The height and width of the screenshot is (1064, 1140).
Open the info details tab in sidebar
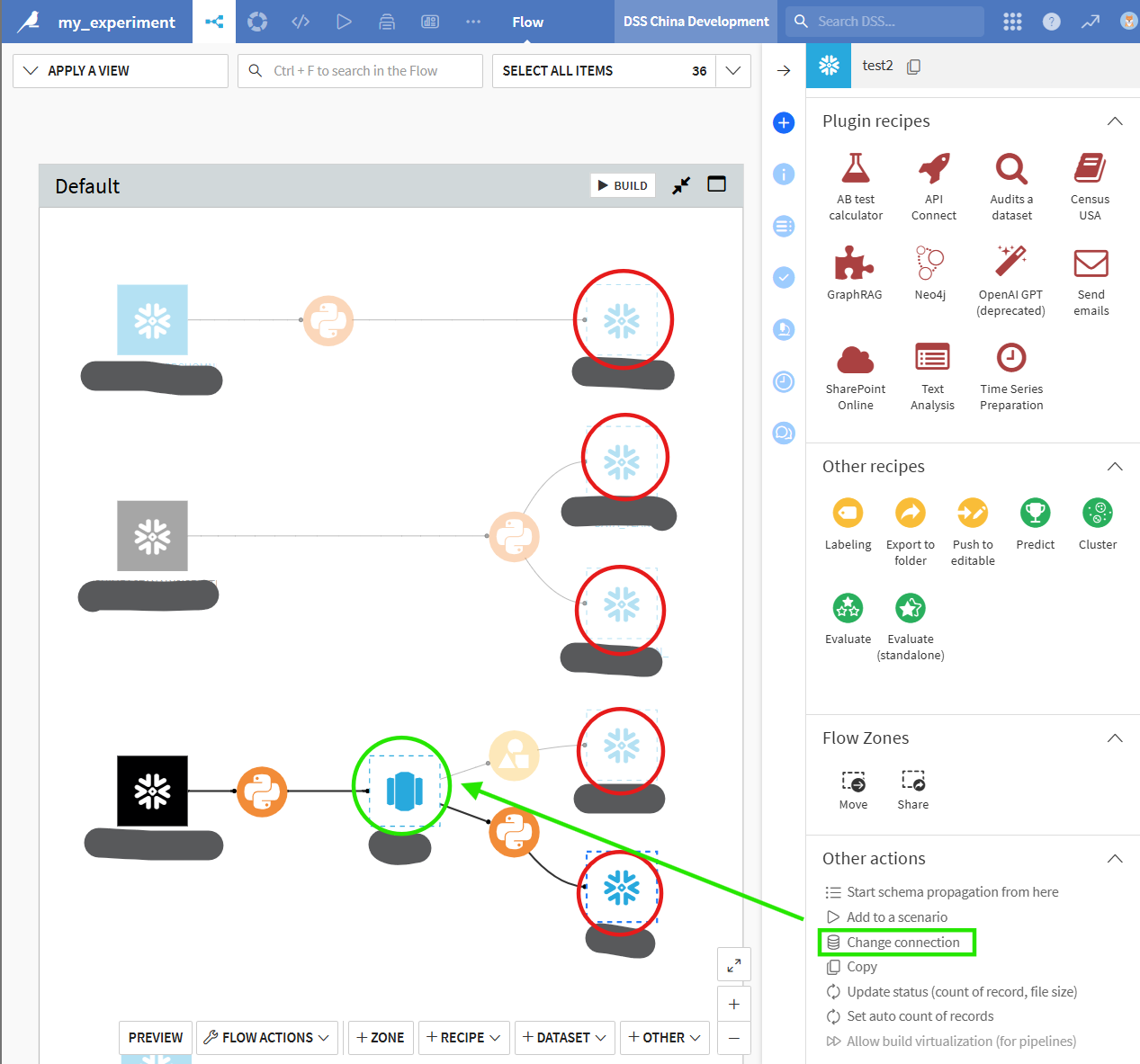pyautogui.click(x=784, y=174)
